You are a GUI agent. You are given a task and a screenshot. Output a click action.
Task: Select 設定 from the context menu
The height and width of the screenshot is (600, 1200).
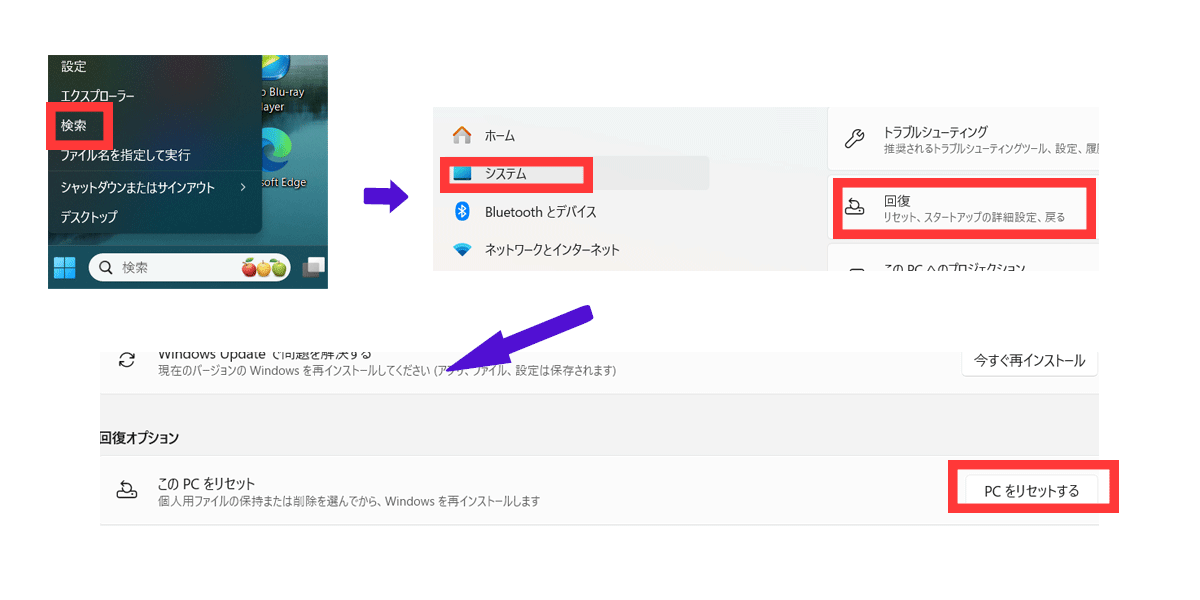point(75,66)
